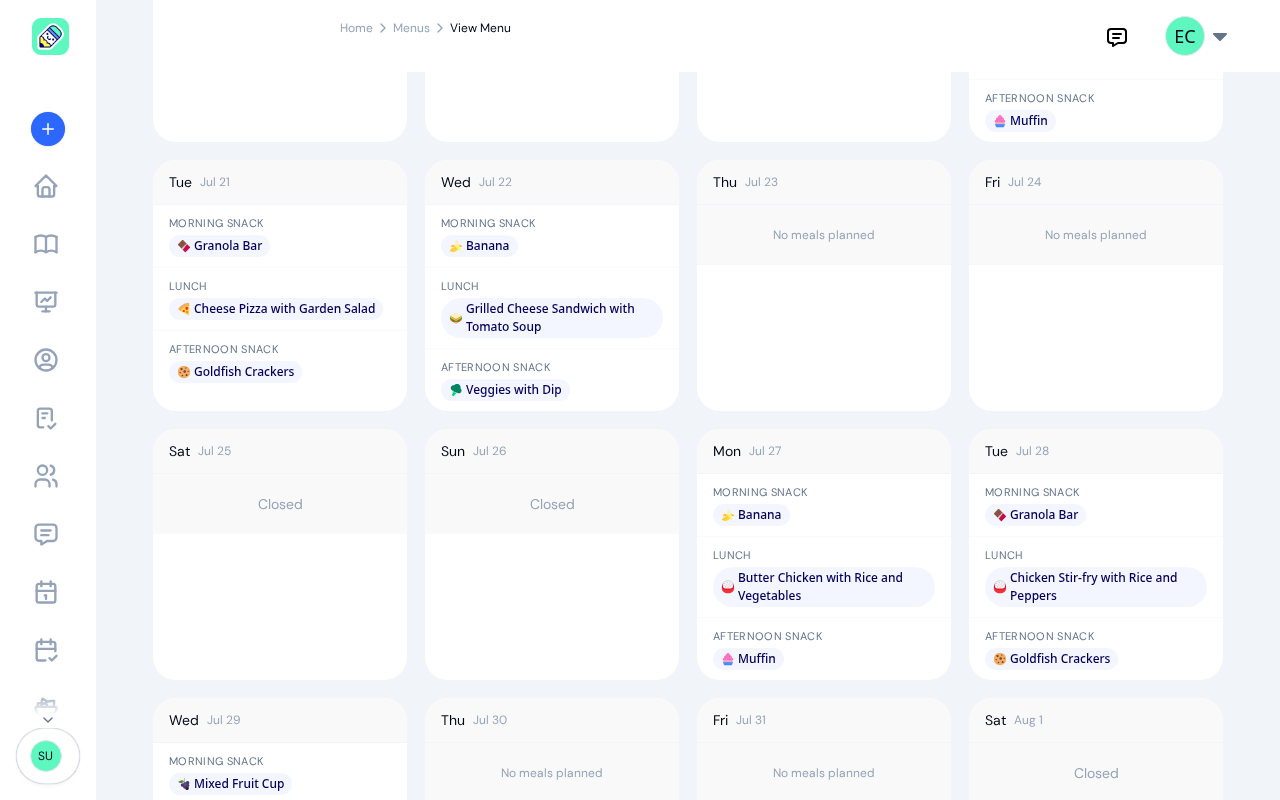
Task: Click Banana snack on Mon Jul 27
Action: [x=751, y=515]
